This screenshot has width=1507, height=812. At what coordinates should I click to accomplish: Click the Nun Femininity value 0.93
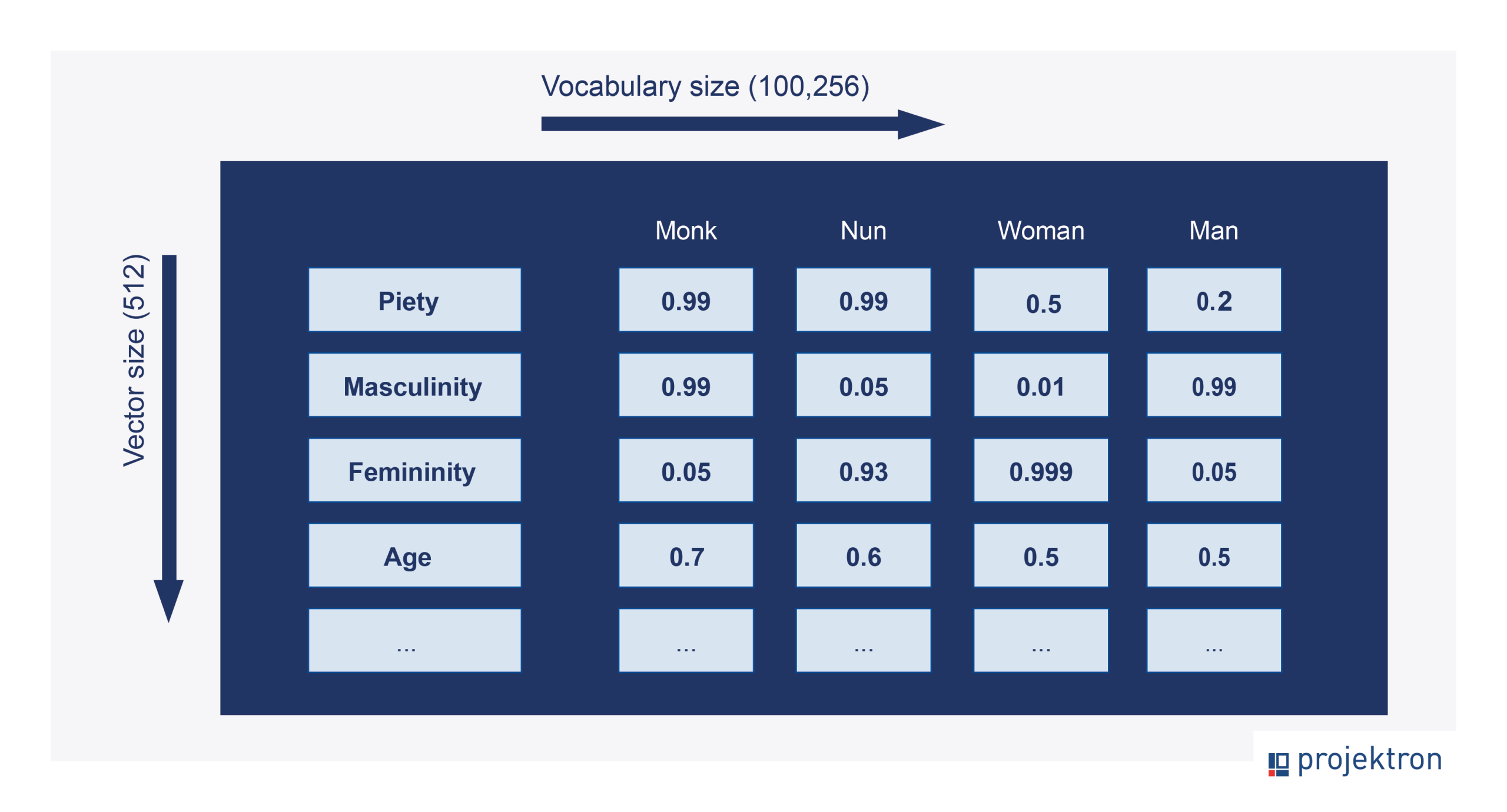click(863, 471)
